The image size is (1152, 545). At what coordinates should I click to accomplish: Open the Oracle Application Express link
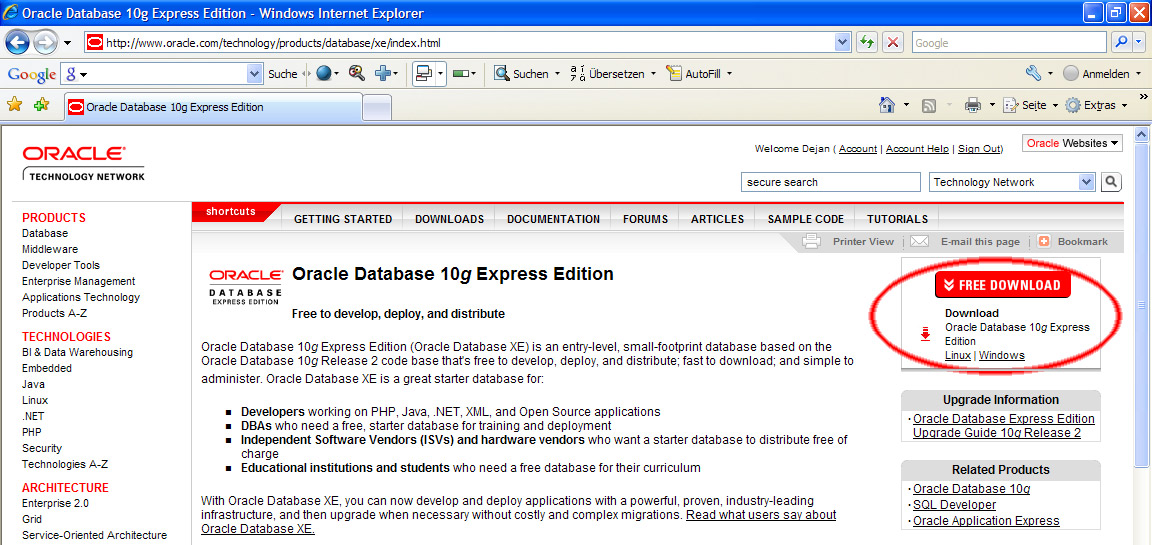click(986, 521)
